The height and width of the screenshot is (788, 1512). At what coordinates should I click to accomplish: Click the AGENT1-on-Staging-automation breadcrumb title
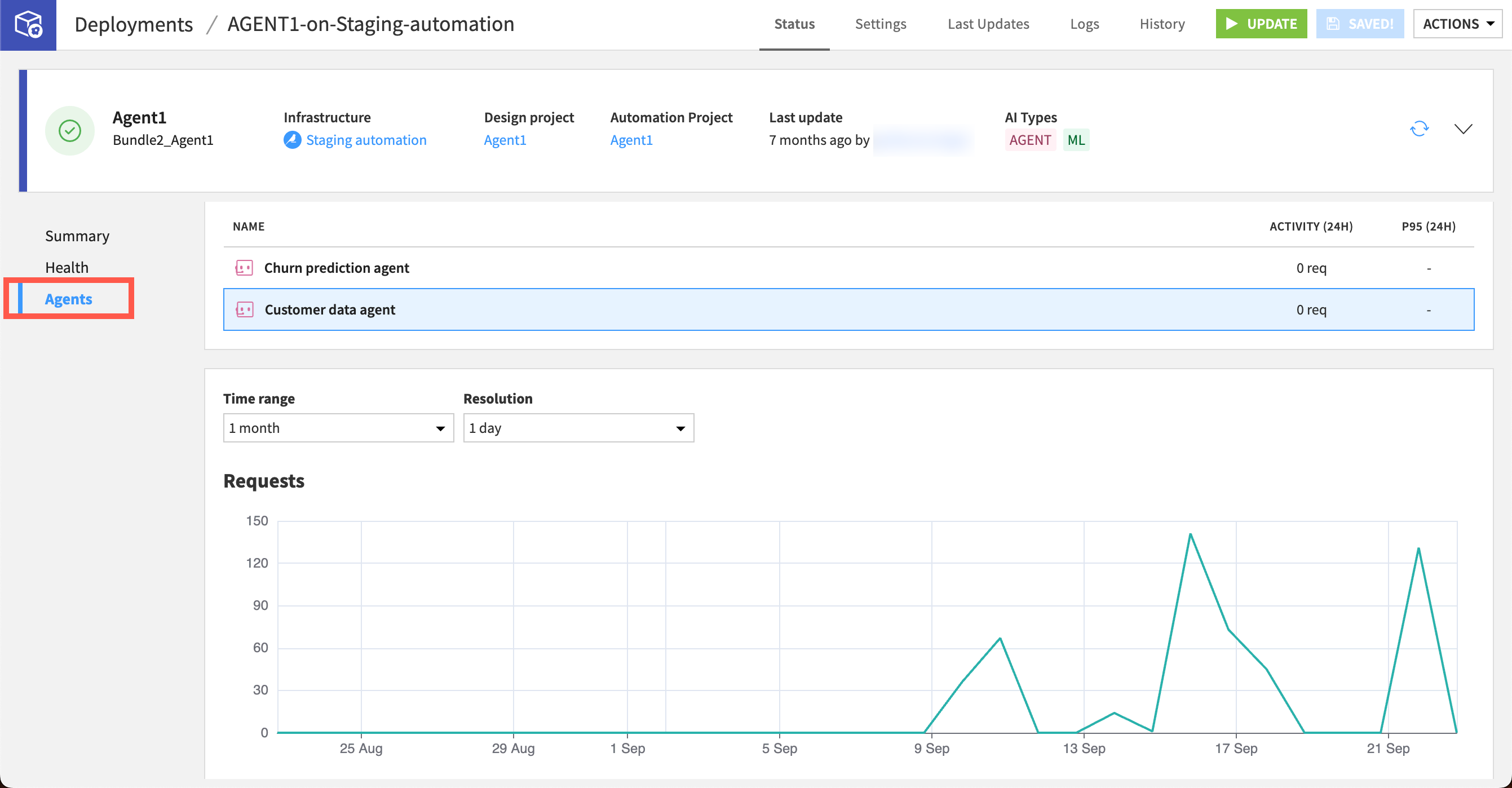click(370, 24)
